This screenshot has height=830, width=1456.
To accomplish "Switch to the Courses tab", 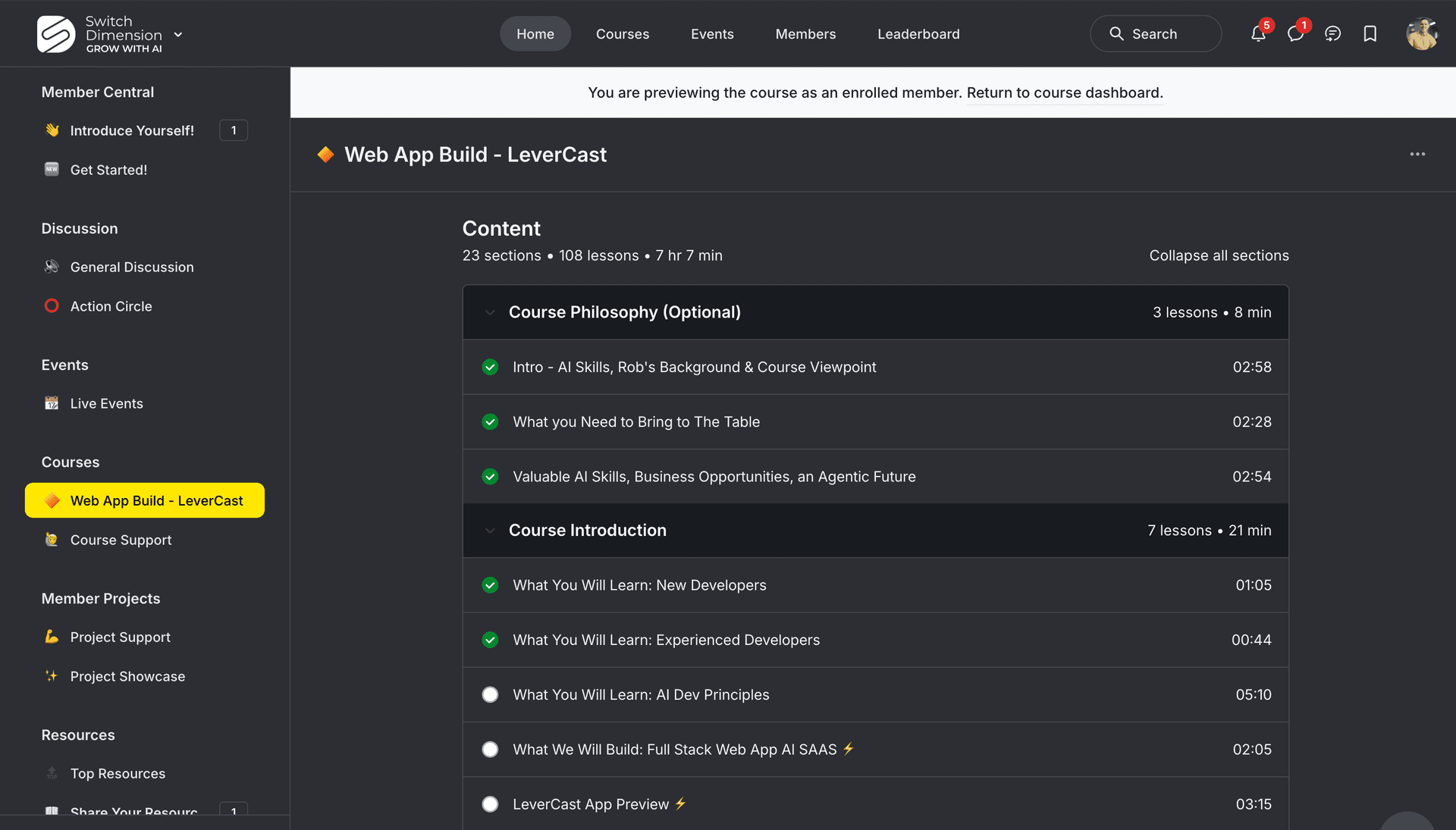I will pyautogui.click(x=623, y=33).
